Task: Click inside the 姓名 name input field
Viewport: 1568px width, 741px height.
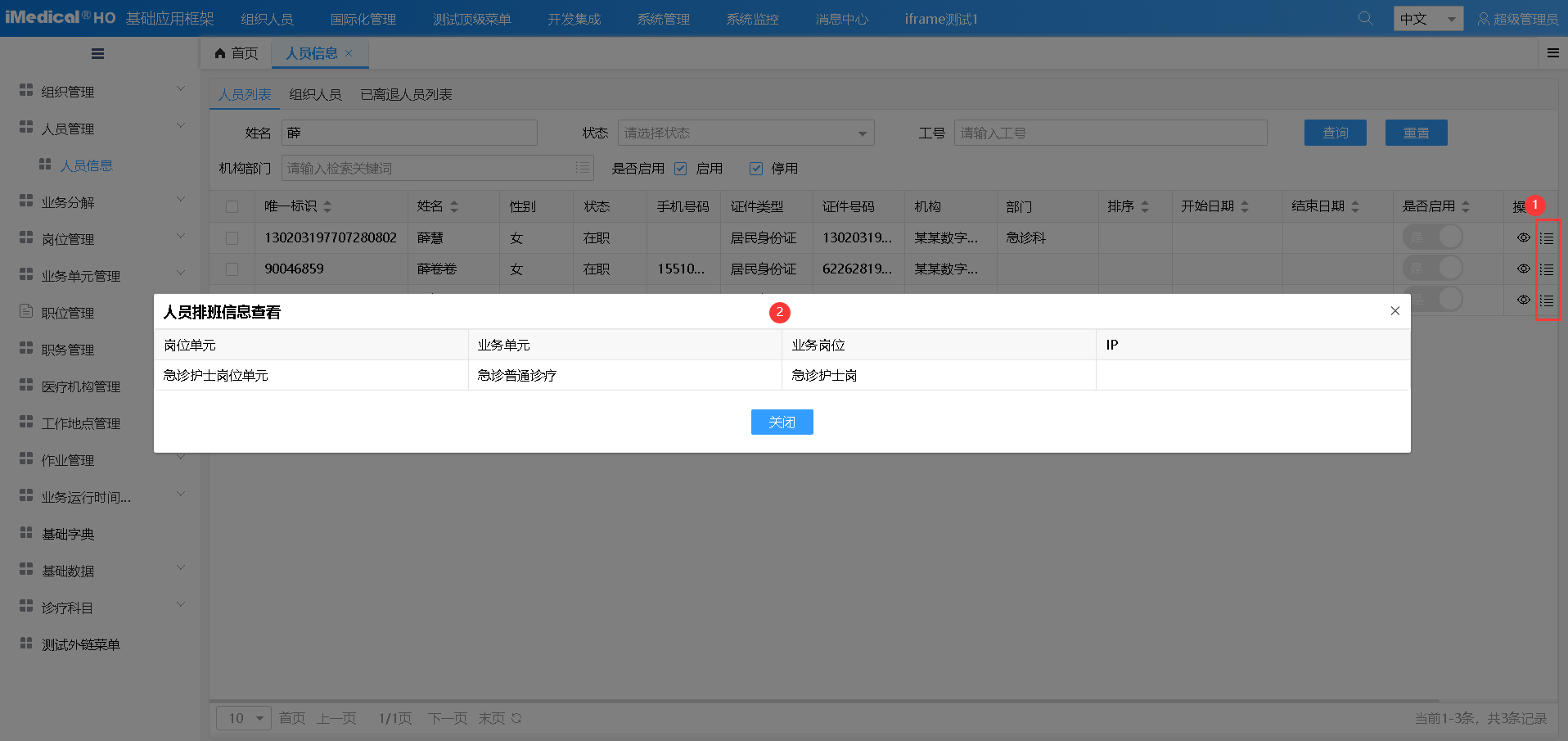Action: [x=408, y=132]
